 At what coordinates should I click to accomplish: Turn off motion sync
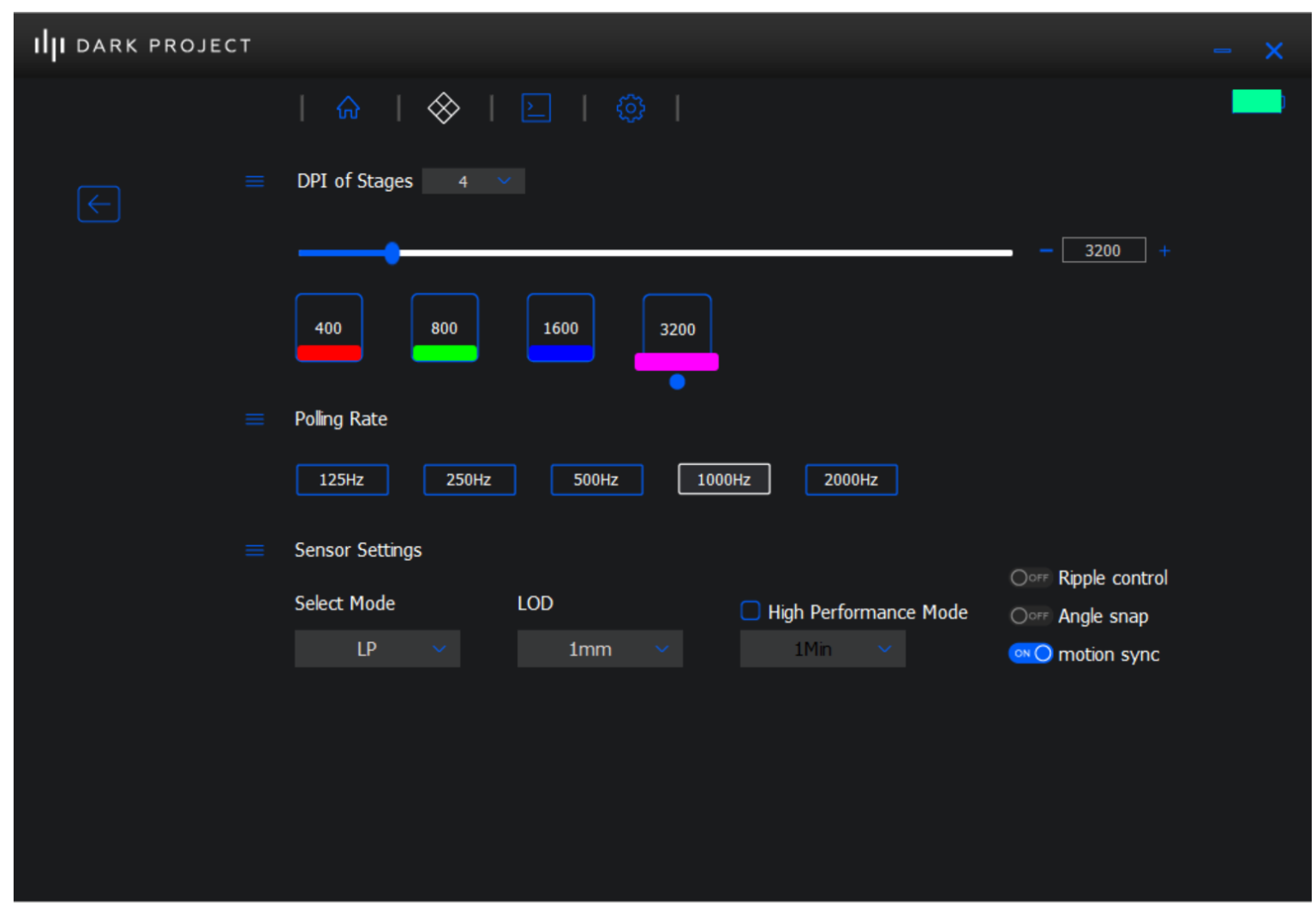pyautogui.click(x=1030, y=653)
